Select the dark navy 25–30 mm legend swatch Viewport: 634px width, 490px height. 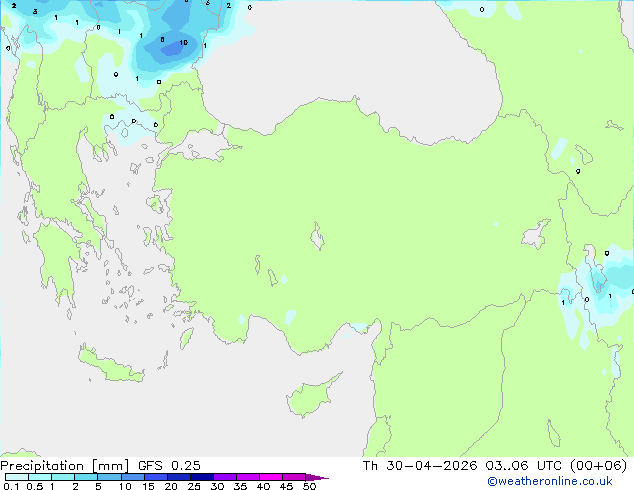click(202, 477)
